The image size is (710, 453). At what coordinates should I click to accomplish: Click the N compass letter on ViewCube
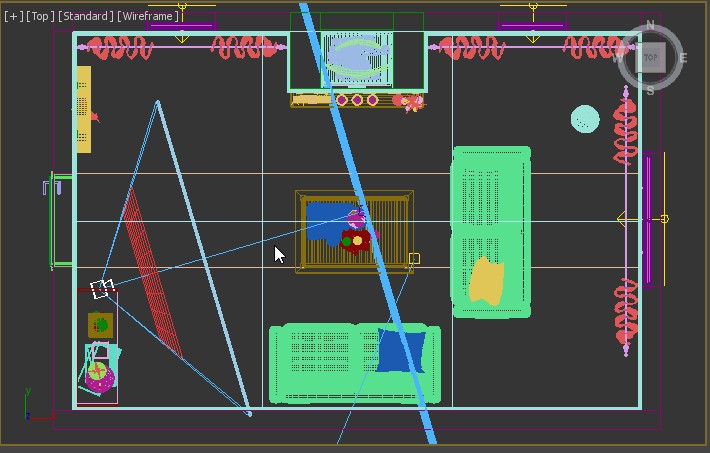click(651, 25)
